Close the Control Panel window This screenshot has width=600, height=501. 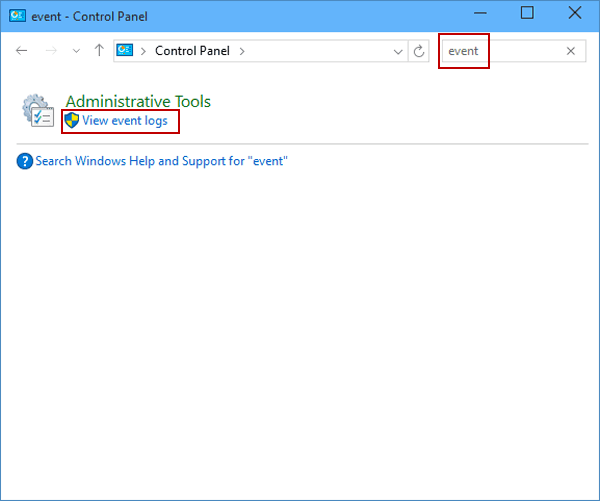(x=575, y=13)
